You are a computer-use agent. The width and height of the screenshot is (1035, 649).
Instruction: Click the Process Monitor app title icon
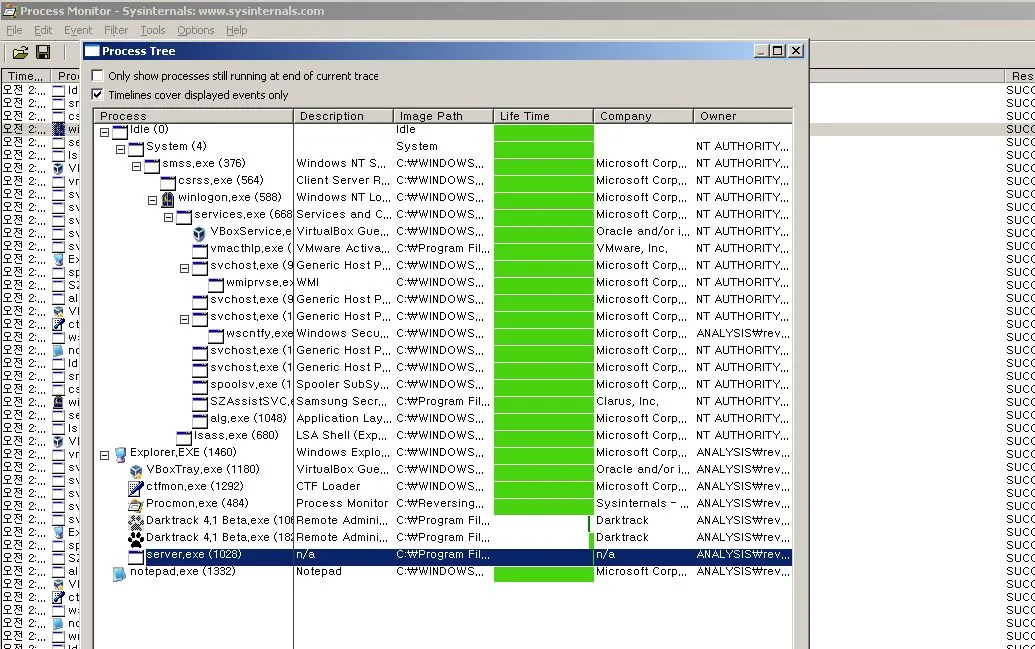[10, 11]
